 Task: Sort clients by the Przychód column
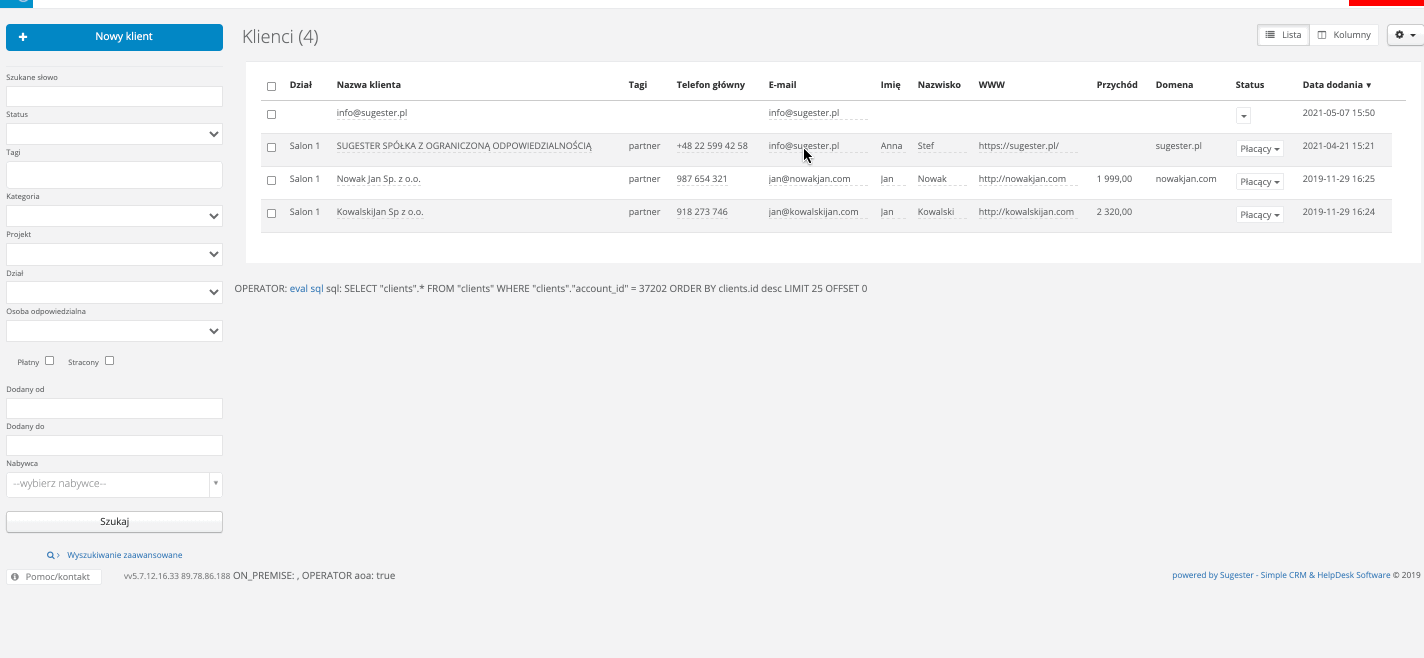click(1116, 85)
